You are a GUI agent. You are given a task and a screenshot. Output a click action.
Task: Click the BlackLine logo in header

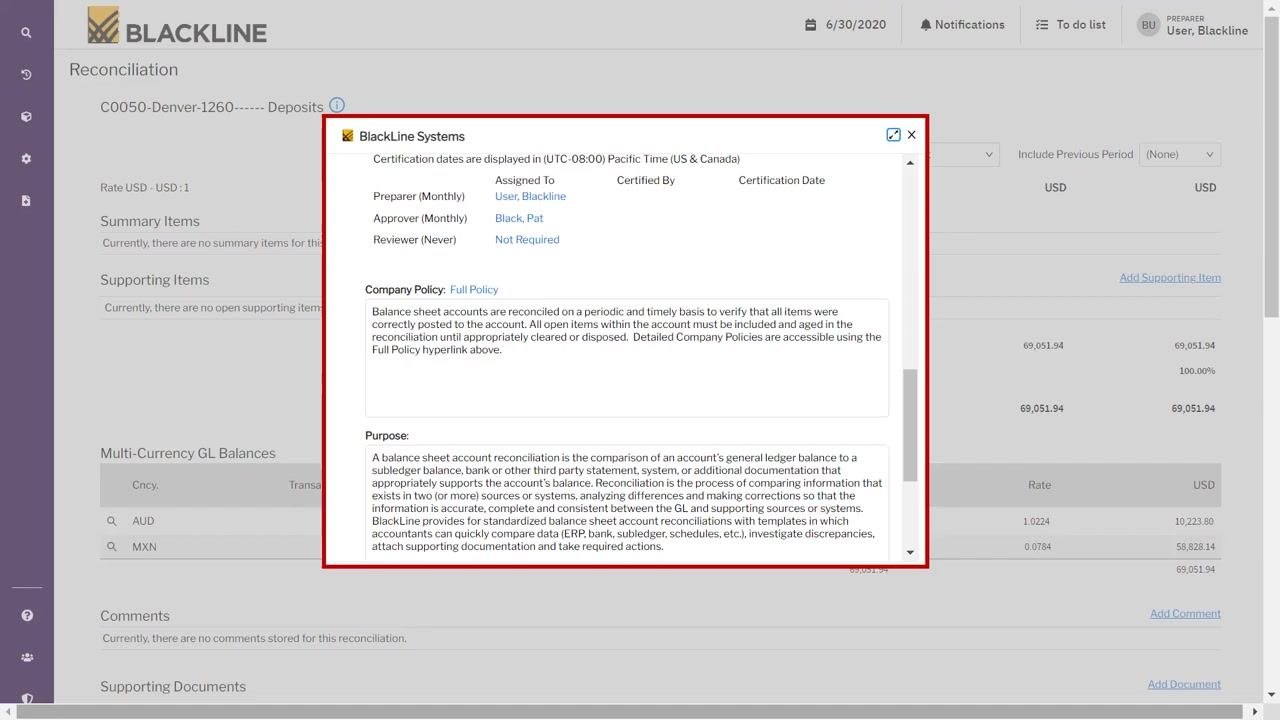pos(177,26)
